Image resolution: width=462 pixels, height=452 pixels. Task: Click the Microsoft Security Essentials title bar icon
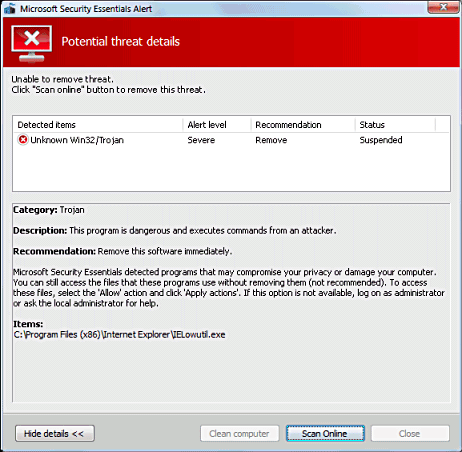coord(10,9)
